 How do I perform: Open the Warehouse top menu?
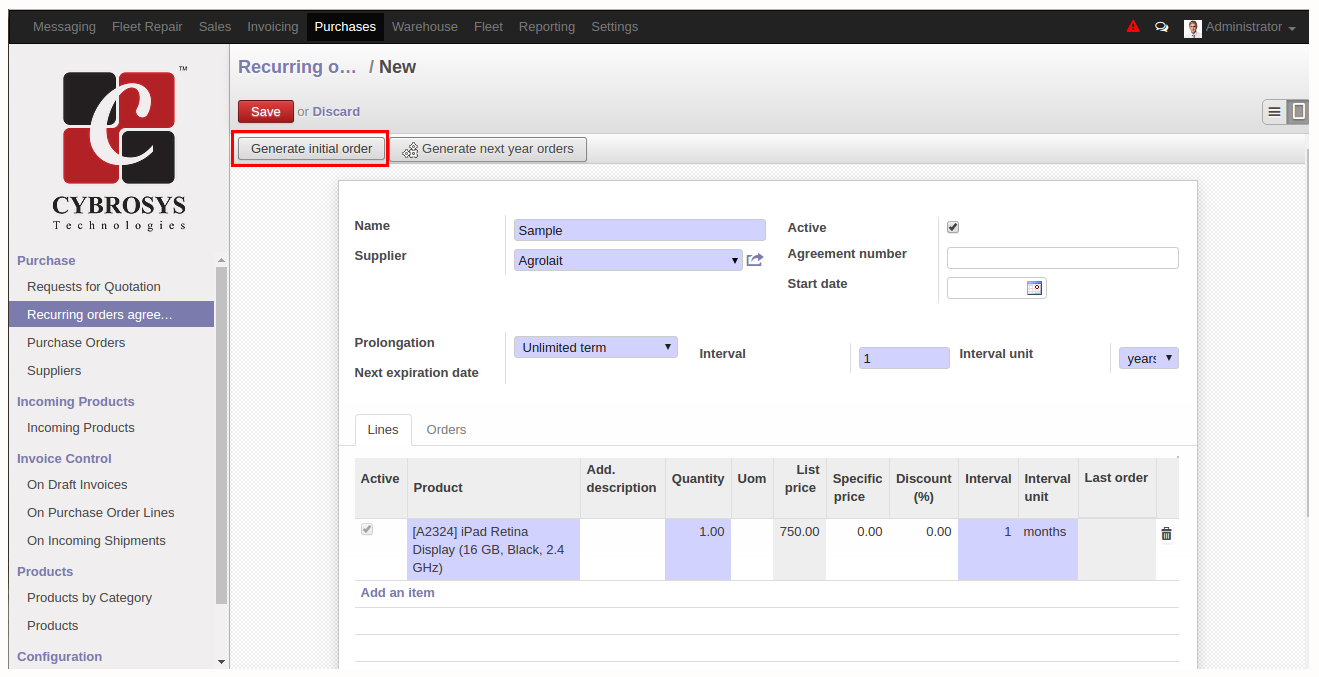click(x=424, y=27)
